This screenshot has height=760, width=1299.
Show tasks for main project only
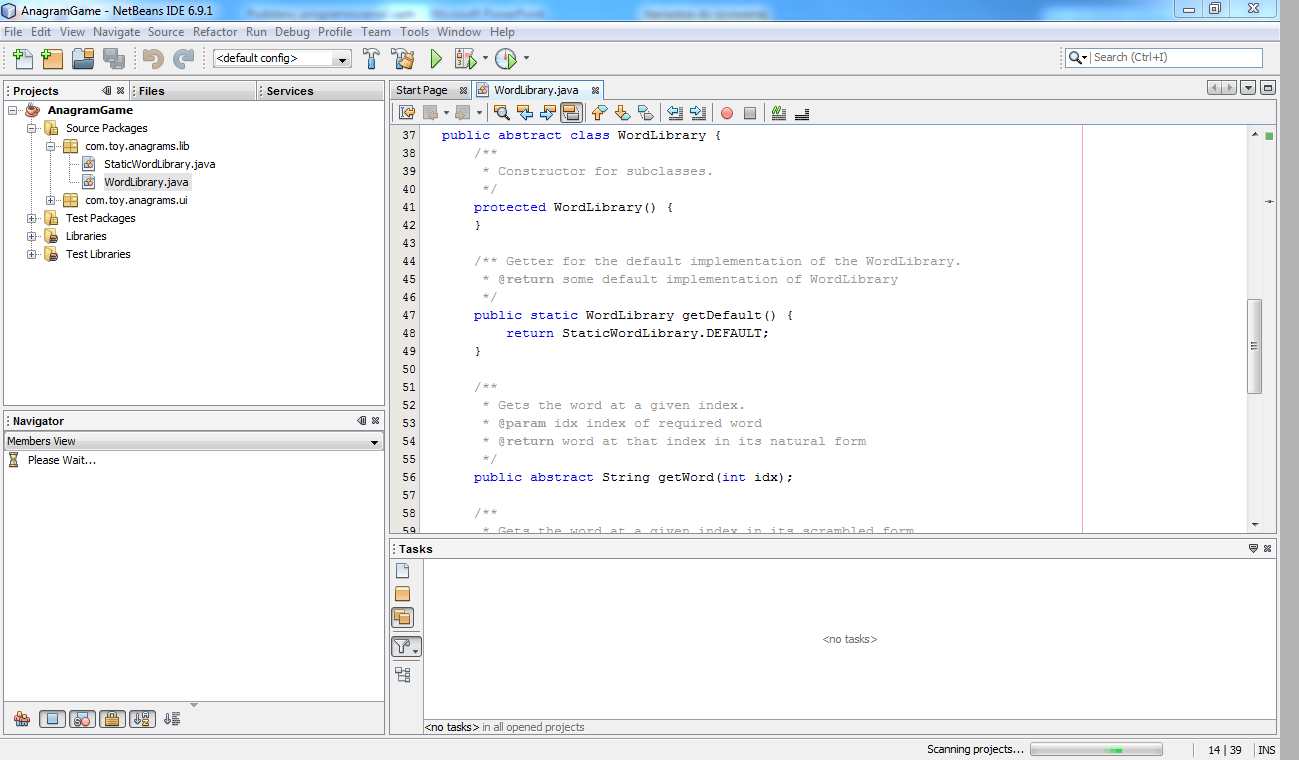point(403,594)
